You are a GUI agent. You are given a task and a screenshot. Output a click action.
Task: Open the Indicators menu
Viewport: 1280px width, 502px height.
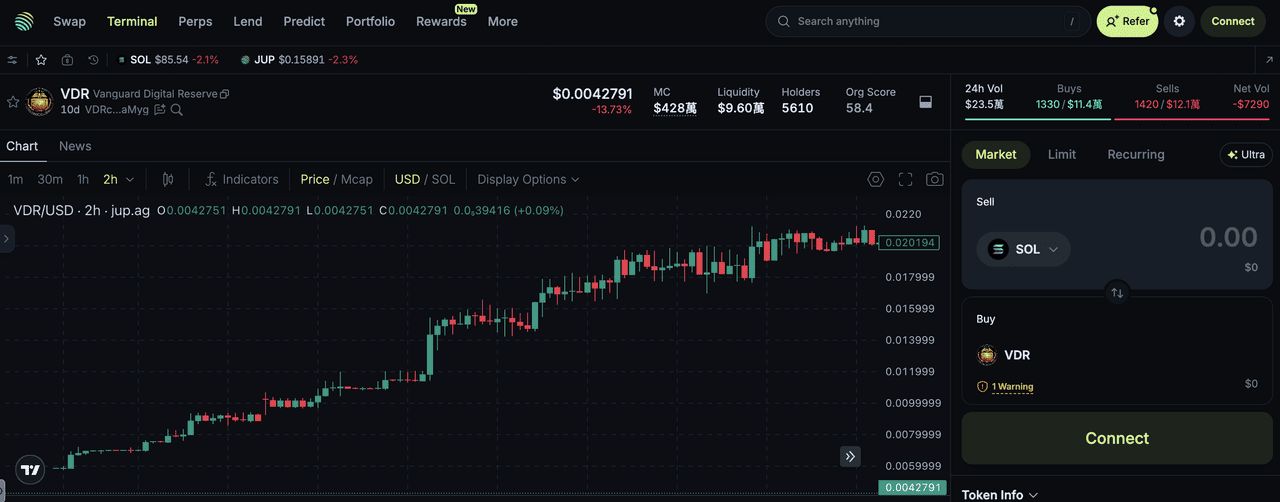[x=241, y=179]
